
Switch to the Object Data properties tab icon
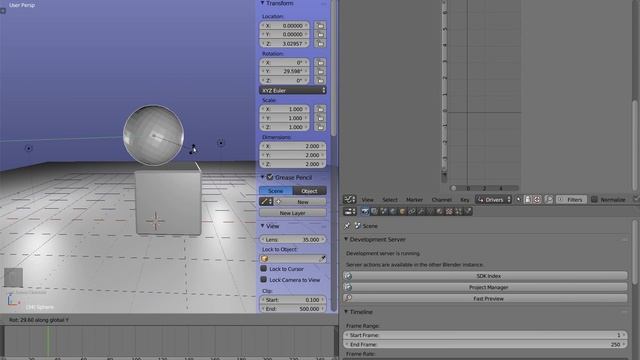tap(430, 211)
